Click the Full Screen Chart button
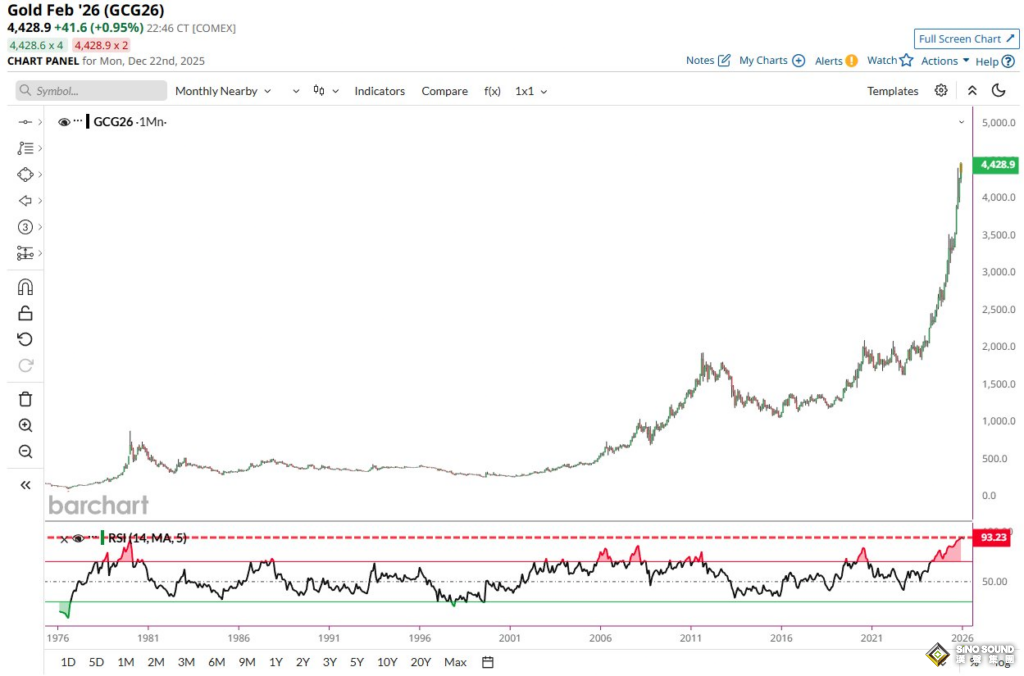This screenshot has width=1024, height=676. pyautogui.click(x=965, y=39)
